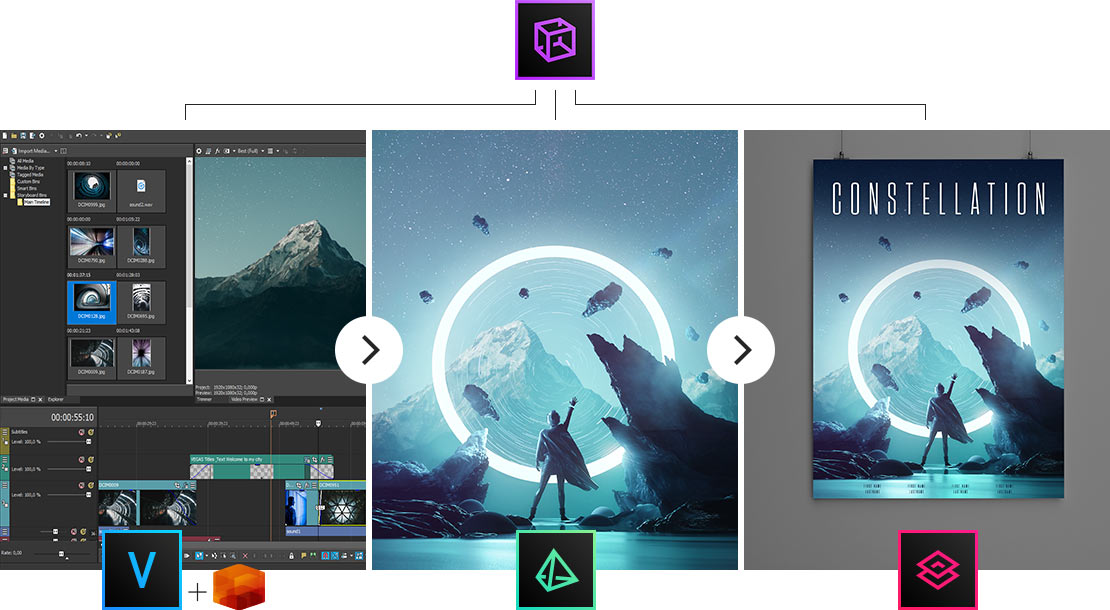Click the arrow button between first two panels

tap(369, 349)
